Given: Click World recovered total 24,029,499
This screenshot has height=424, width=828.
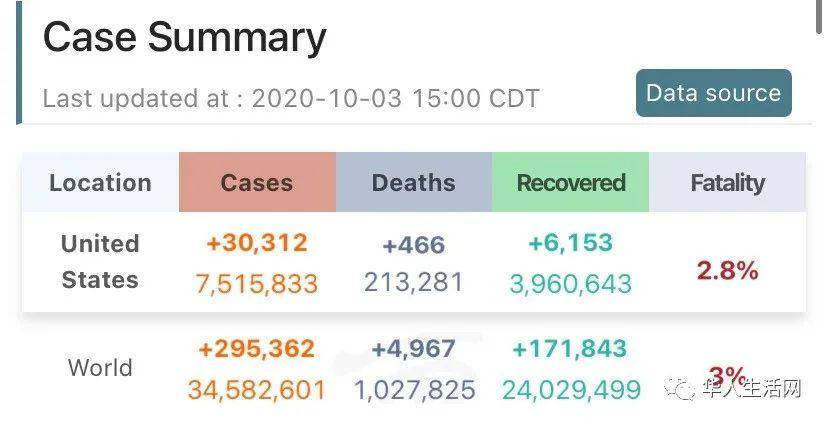Looking at the screenshot, I should (x=571, y=390).
